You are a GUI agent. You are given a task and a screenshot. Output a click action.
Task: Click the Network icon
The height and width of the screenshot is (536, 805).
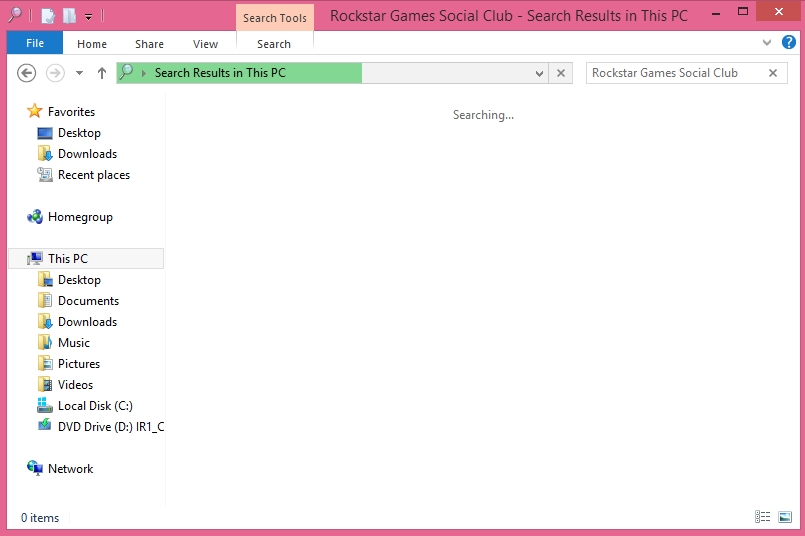35,468
